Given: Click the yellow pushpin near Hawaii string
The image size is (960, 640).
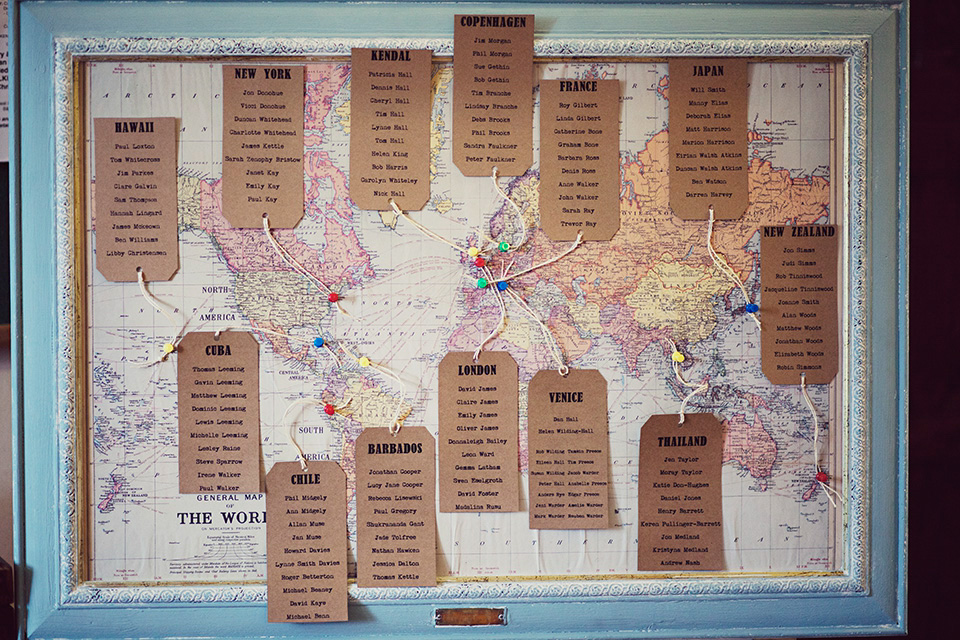Looking at the screenshot, I should tap(168, 348).
